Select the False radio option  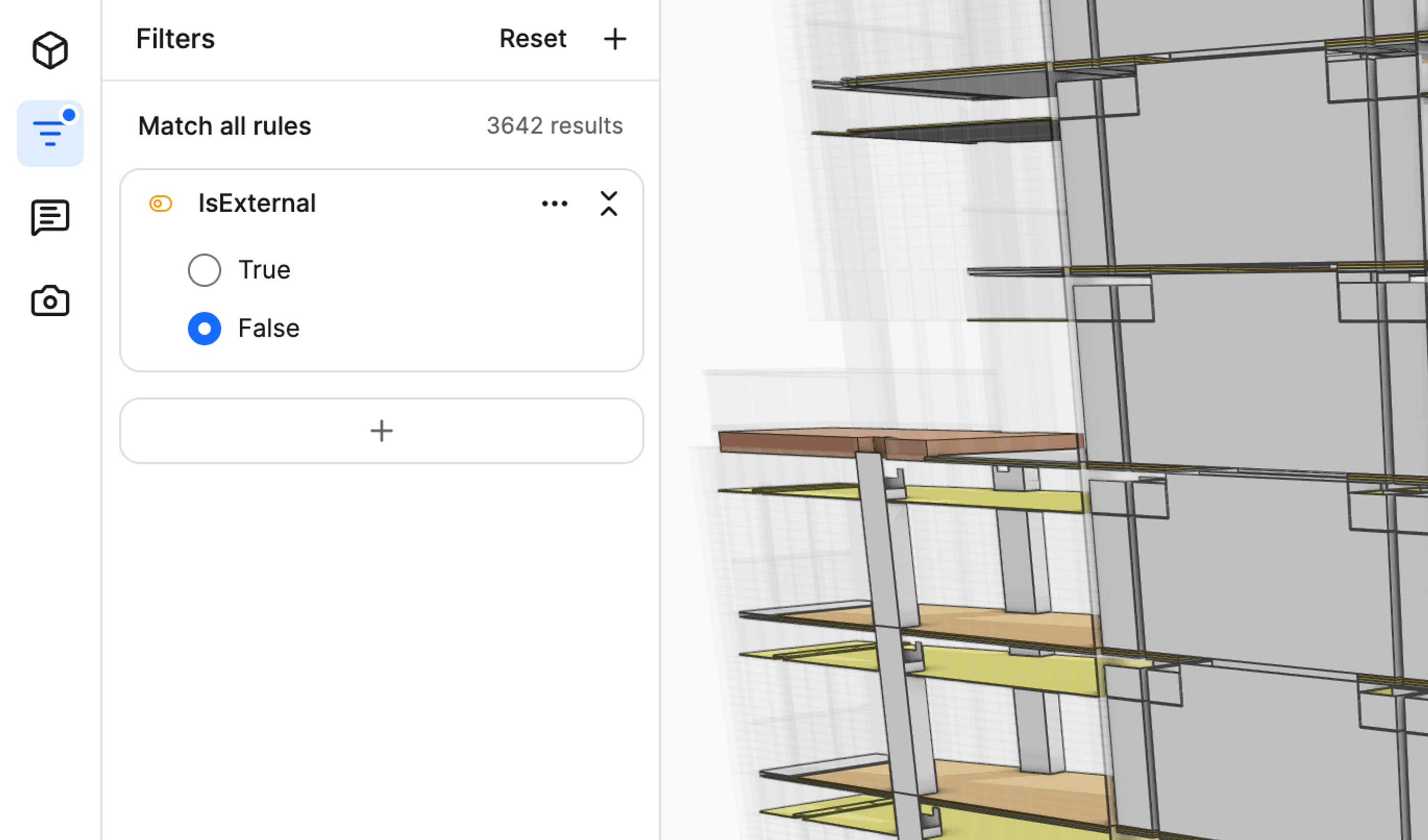[205, 329]
